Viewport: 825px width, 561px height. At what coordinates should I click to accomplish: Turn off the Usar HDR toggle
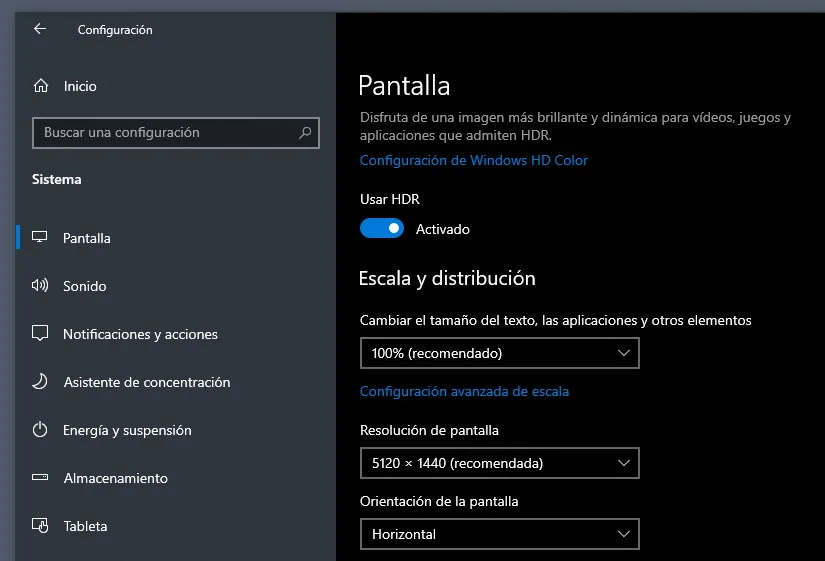[382, 228]
